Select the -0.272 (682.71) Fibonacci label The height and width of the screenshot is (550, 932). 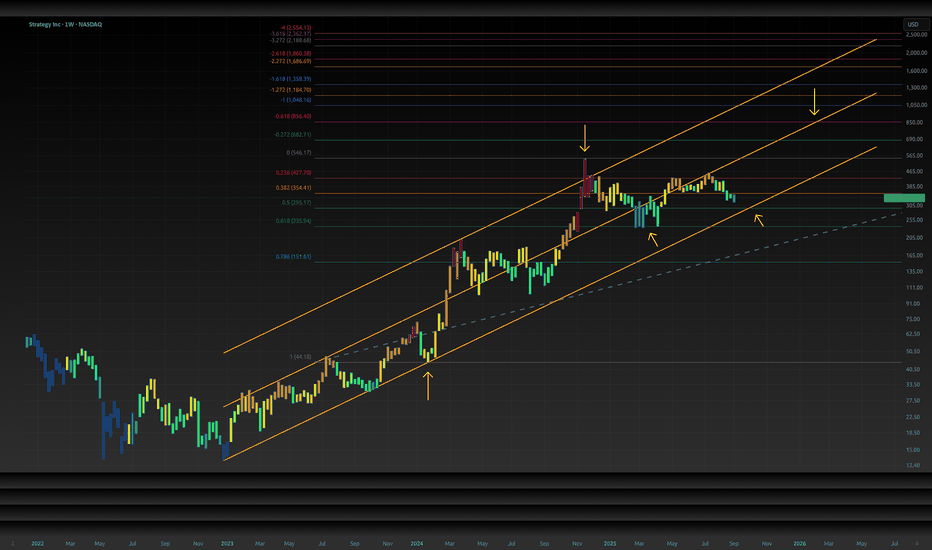pyautogui.click(x=292, y=135)
